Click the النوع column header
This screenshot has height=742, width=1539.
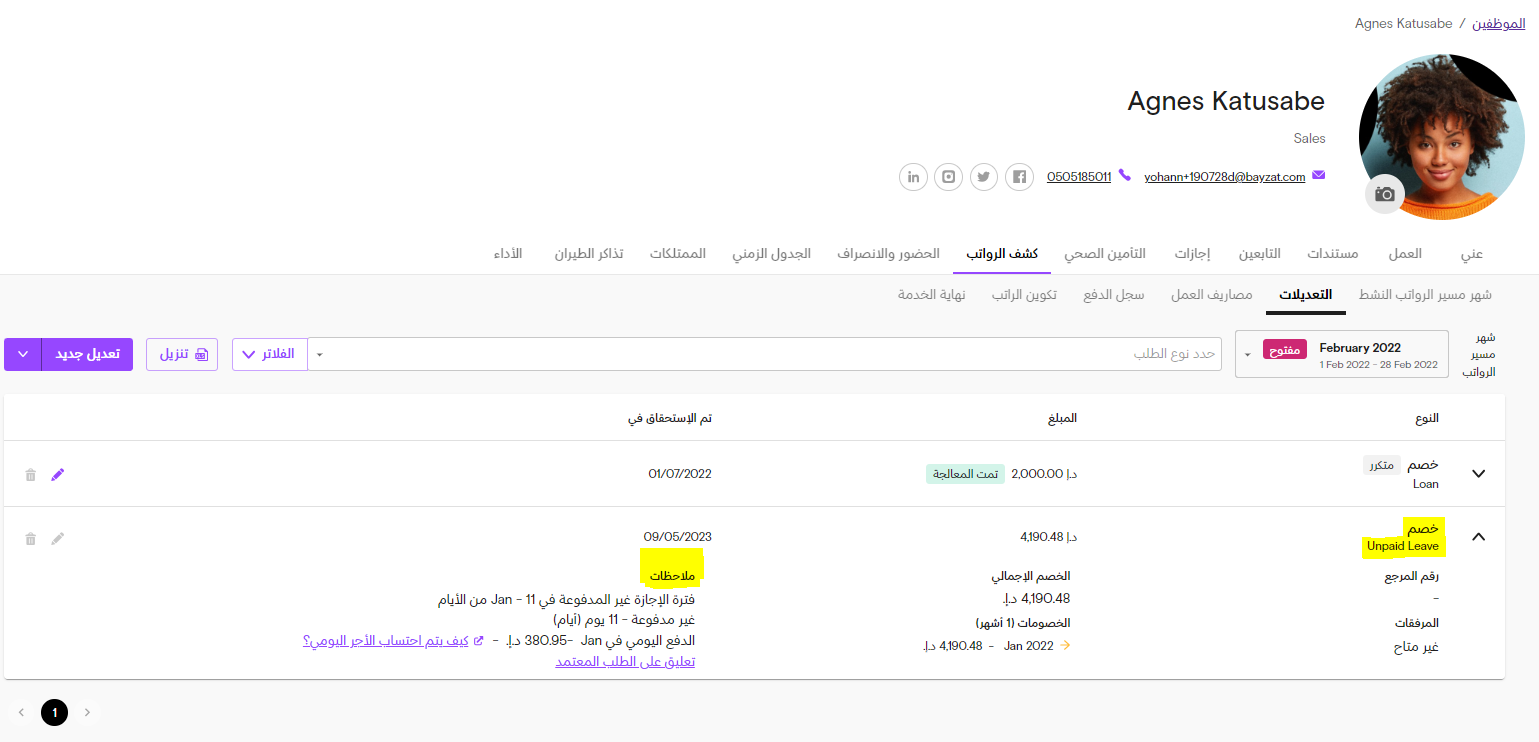1425,418
